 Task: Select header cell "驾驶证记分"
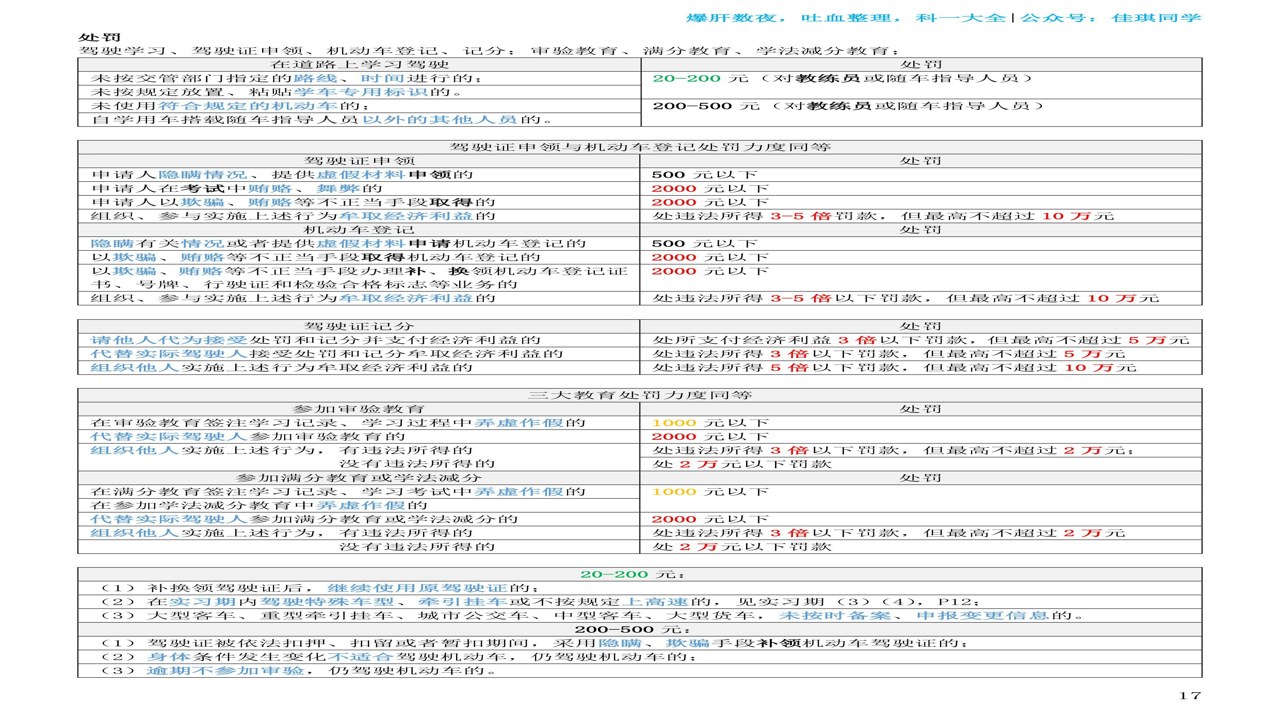click(x=359, y=327)
